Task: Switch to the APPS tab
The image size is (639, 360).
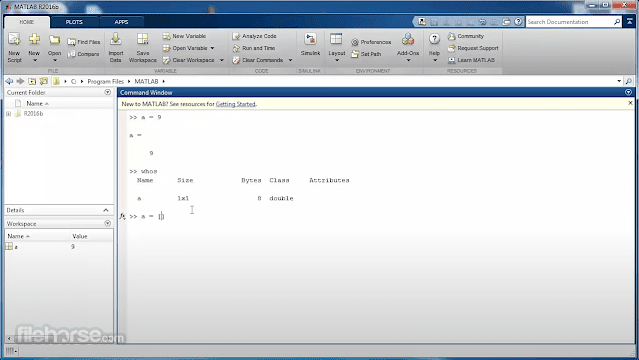Action: 121,22
